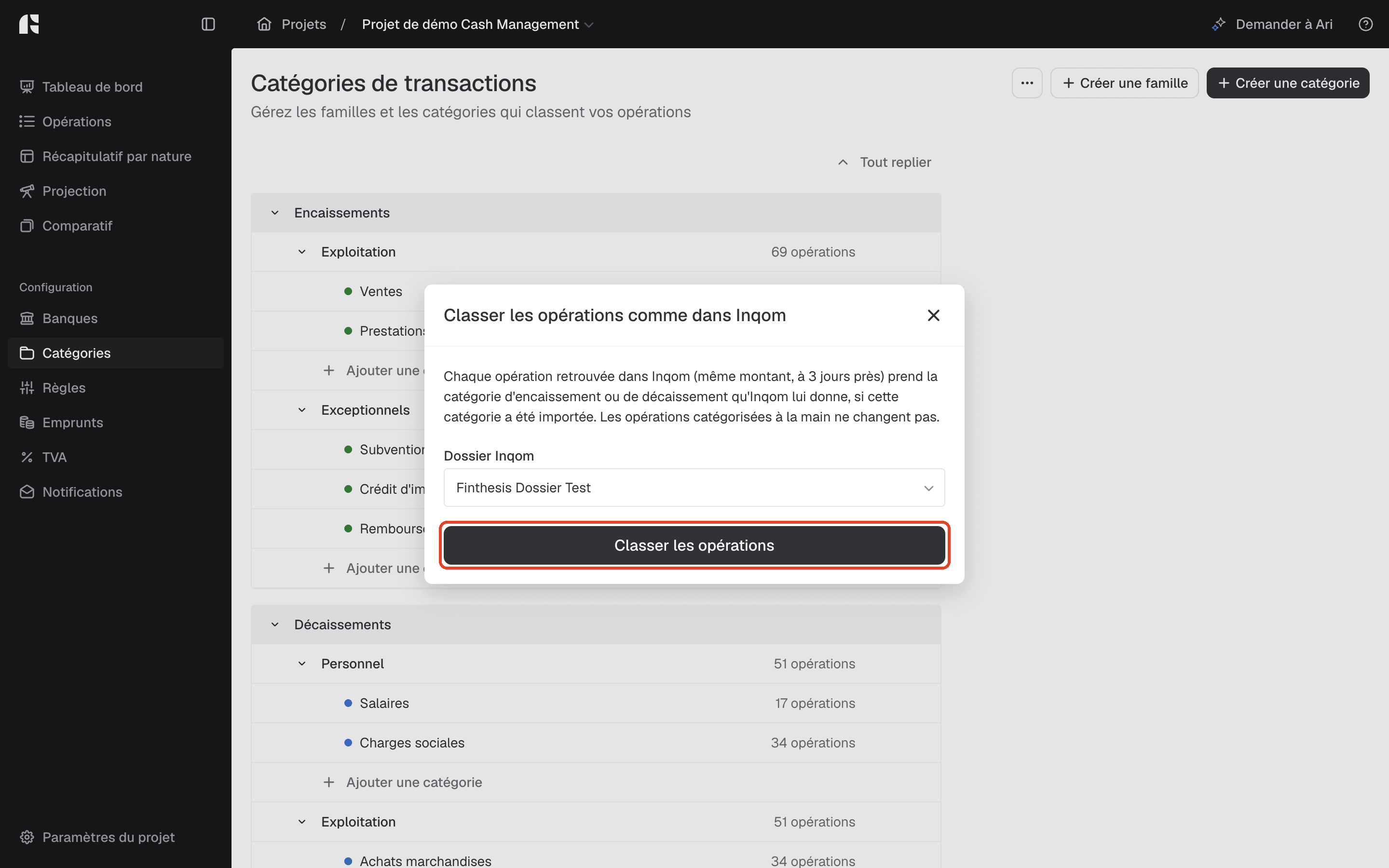
Task: Click the blue color dot beside Salaires
Action: [x=348, y=703]
